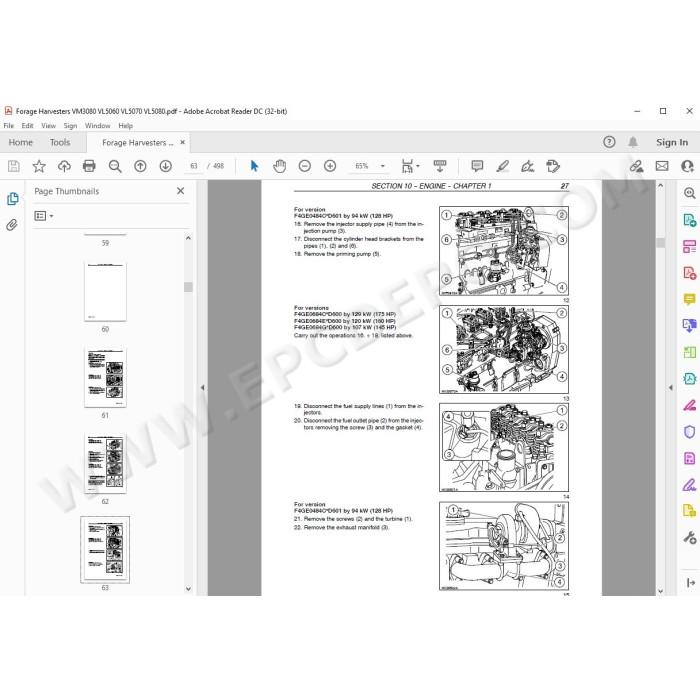Image resolution: width=700 pixels, height=700 pixels.
Task: Collapse the right pane arrow
Action: (x=671, y=388)
